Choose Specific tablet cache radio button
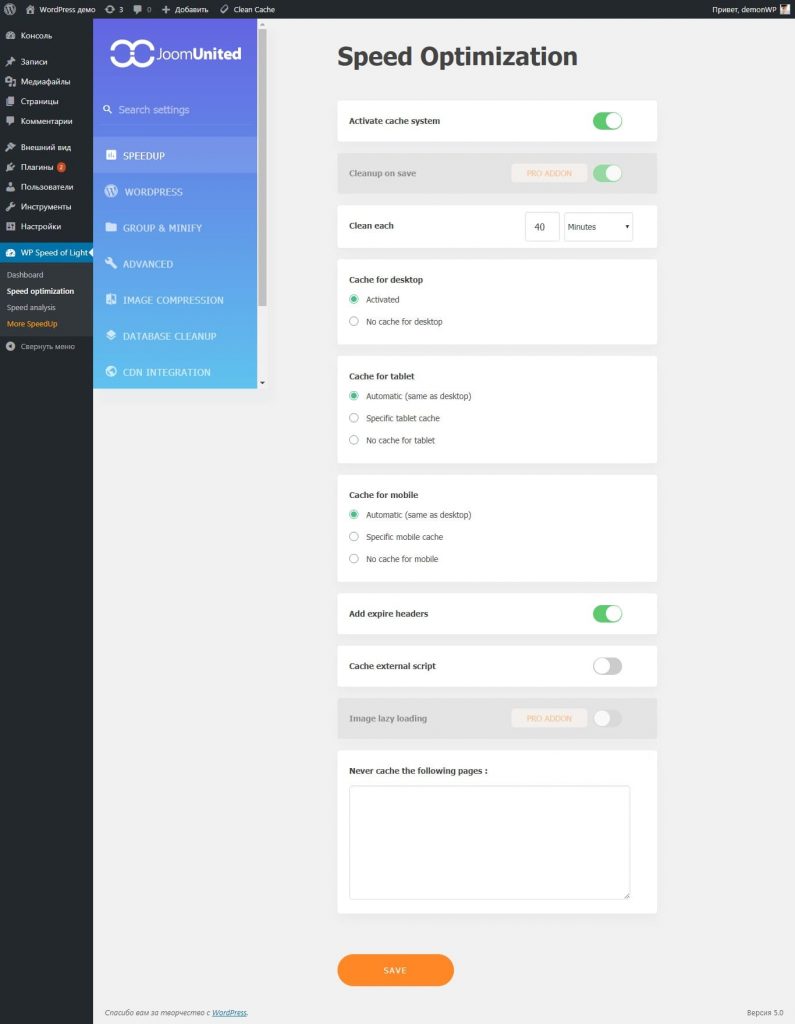This screenshot has height=1024, width=795. pos(354,418)
